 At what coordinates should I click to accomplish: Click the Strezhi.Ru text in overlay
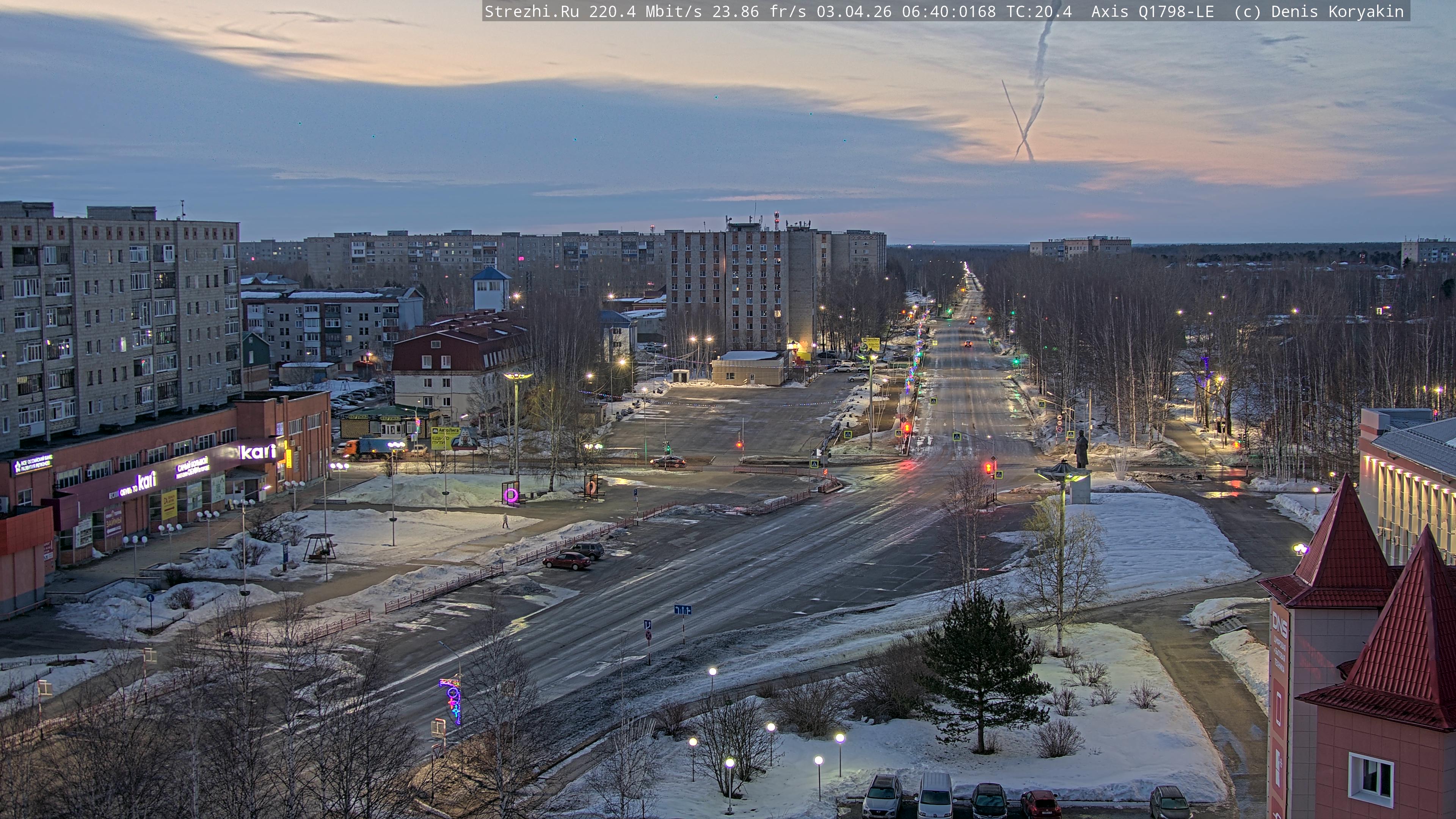click(531, 11)
